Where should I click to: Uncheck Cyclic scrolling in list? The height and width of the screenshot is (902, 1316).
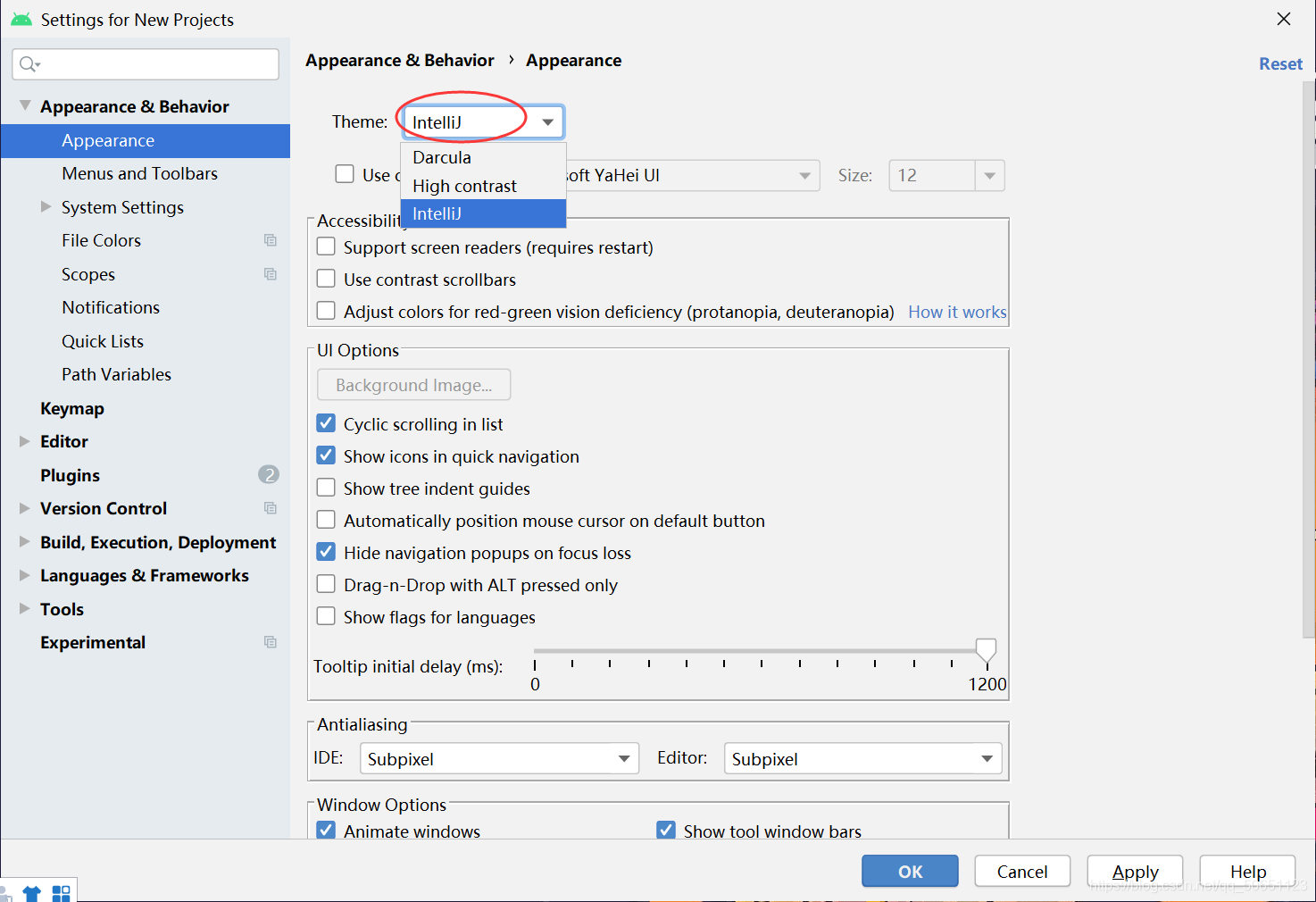pos(327,423)
